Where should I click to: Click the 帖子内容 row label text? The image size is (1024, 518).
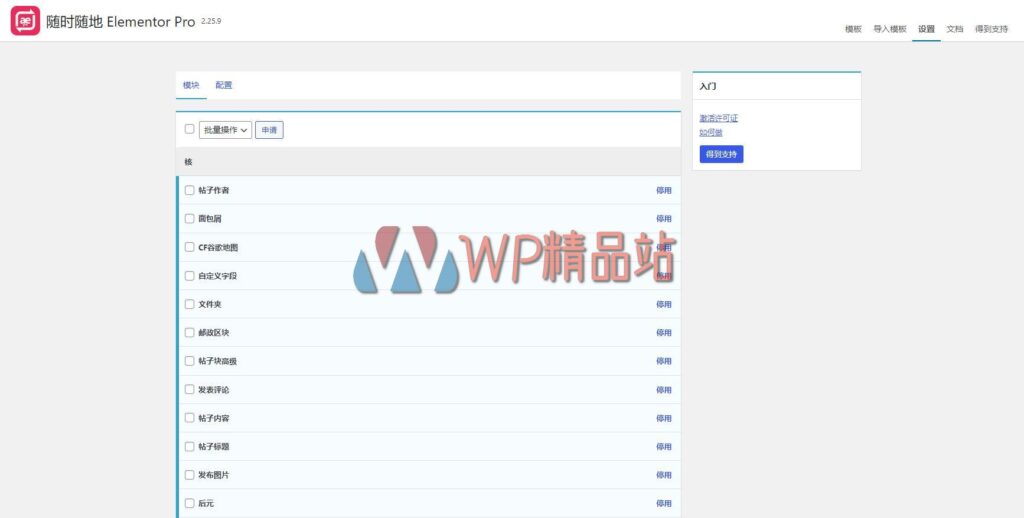pos(214,418)
